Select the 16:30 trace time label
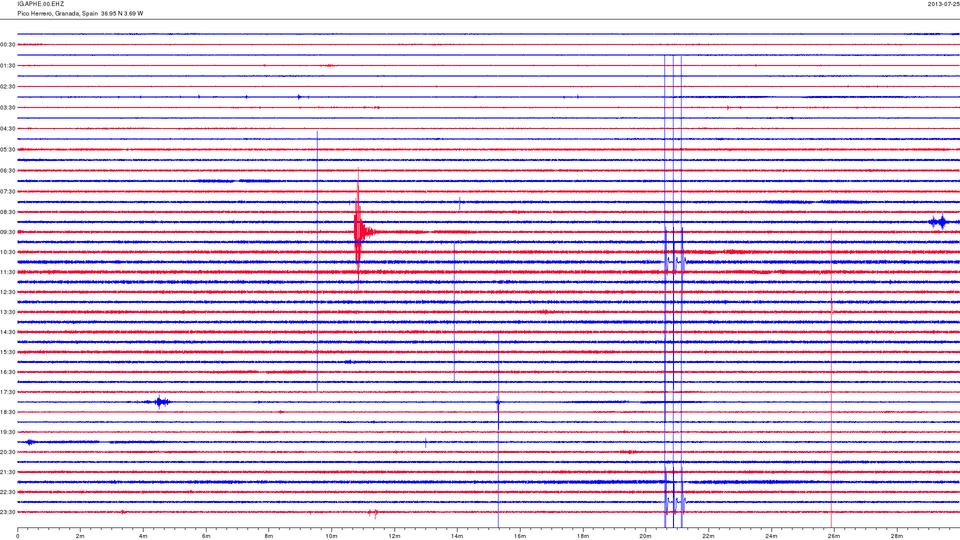This screenshot has width=960, height=540. pos(8,372)
